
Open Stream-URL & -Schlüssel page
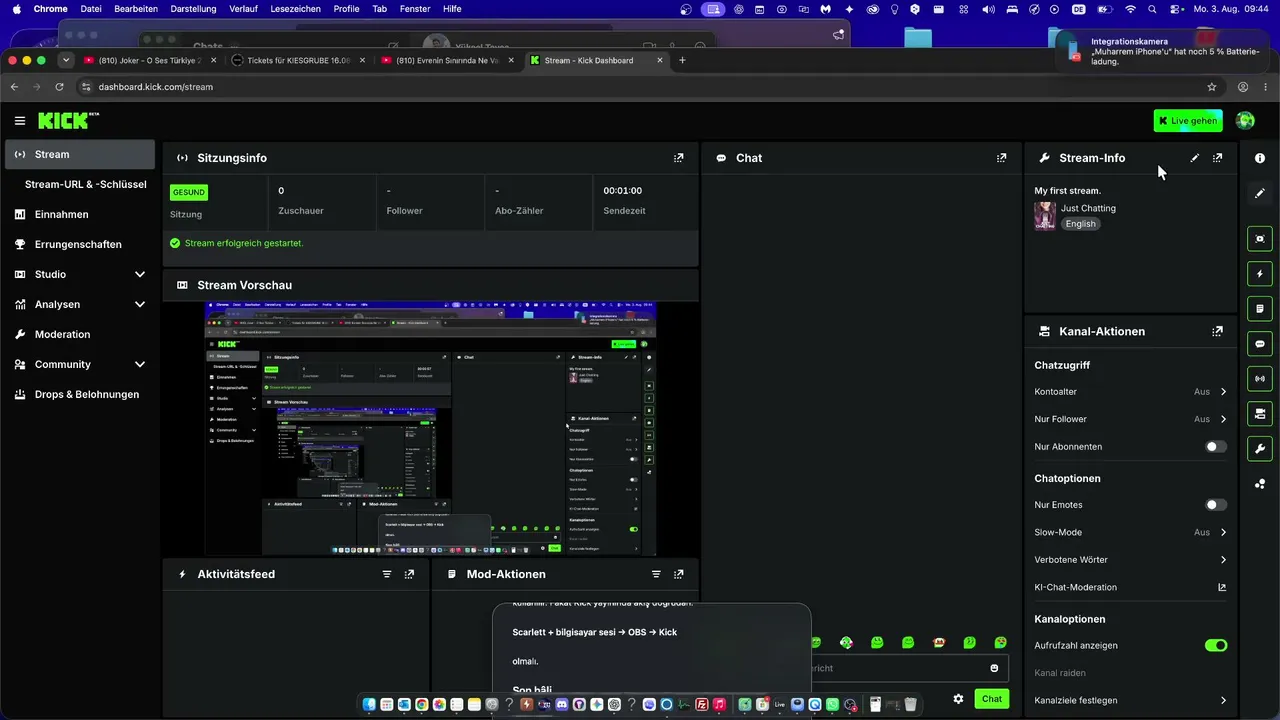(86, 184)
